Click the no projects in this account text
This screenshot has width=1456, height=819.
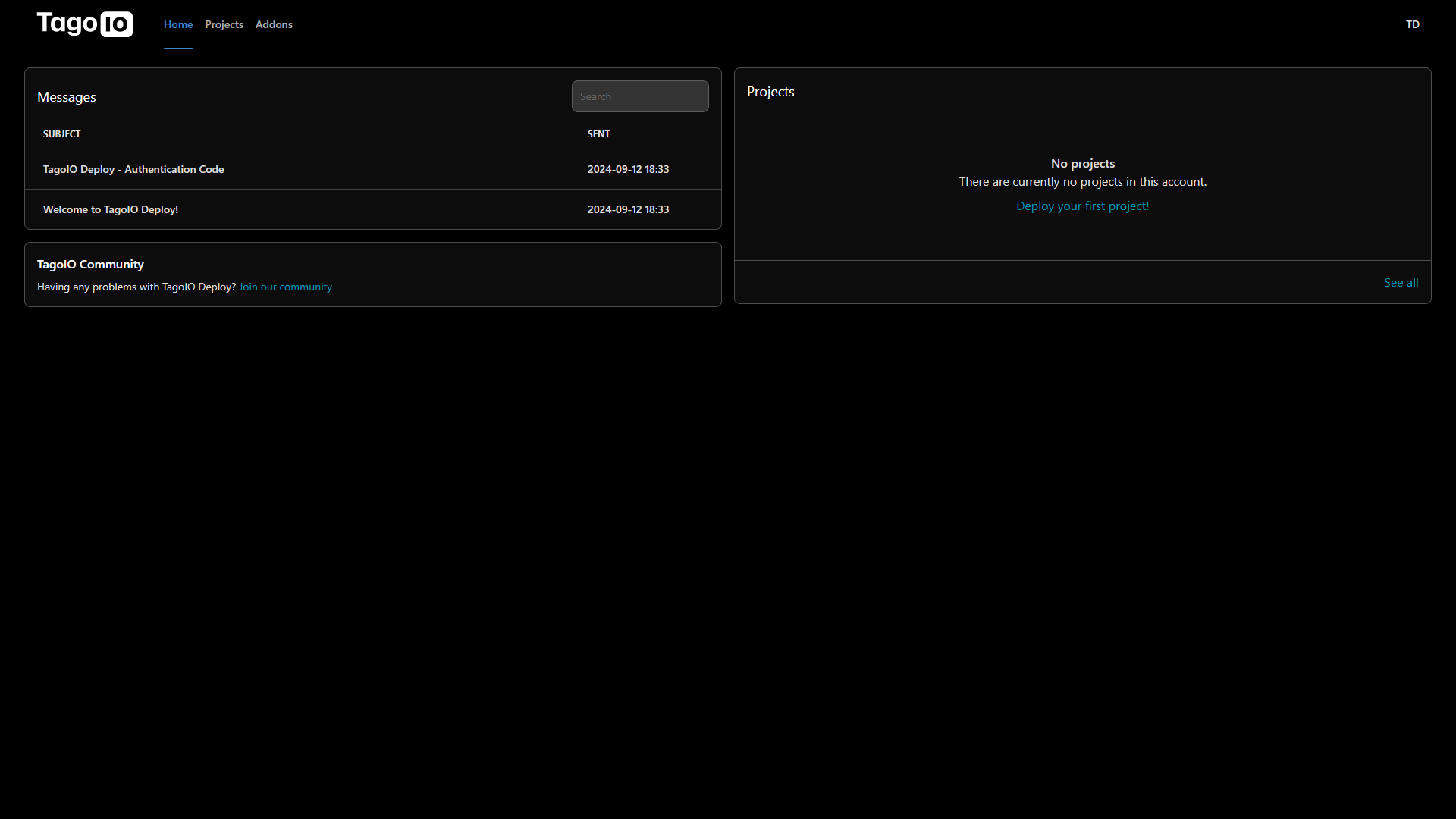[x=1082, y=182]
